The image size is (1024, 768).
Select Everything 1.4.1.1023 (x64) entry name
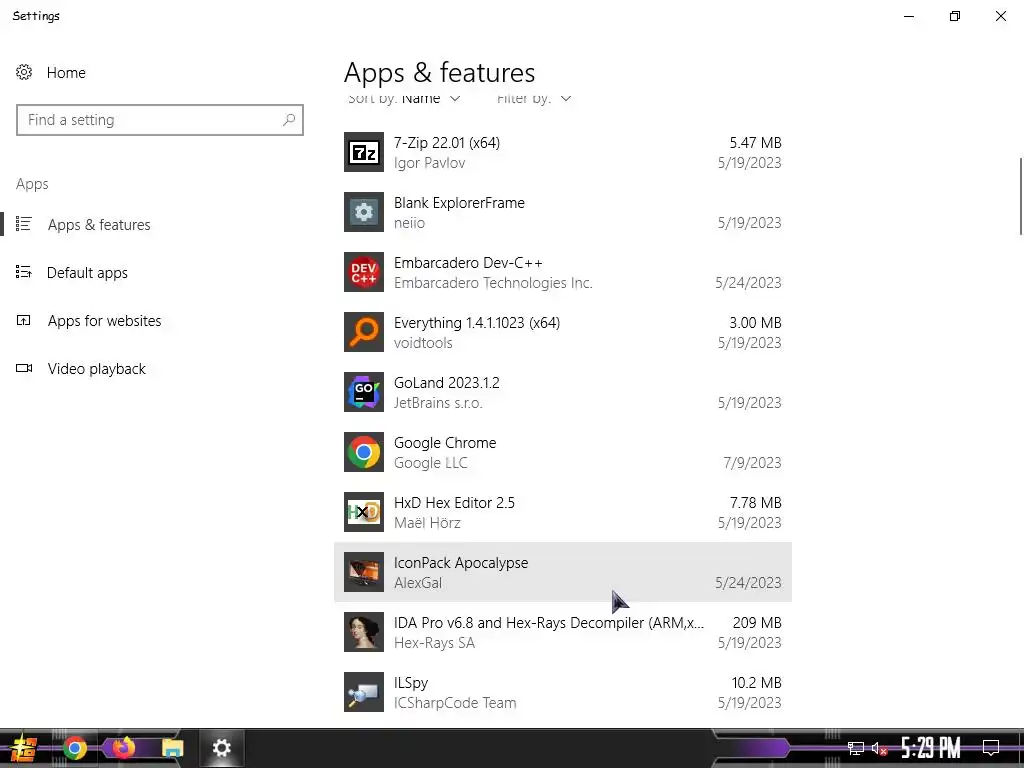coord(477,323)
